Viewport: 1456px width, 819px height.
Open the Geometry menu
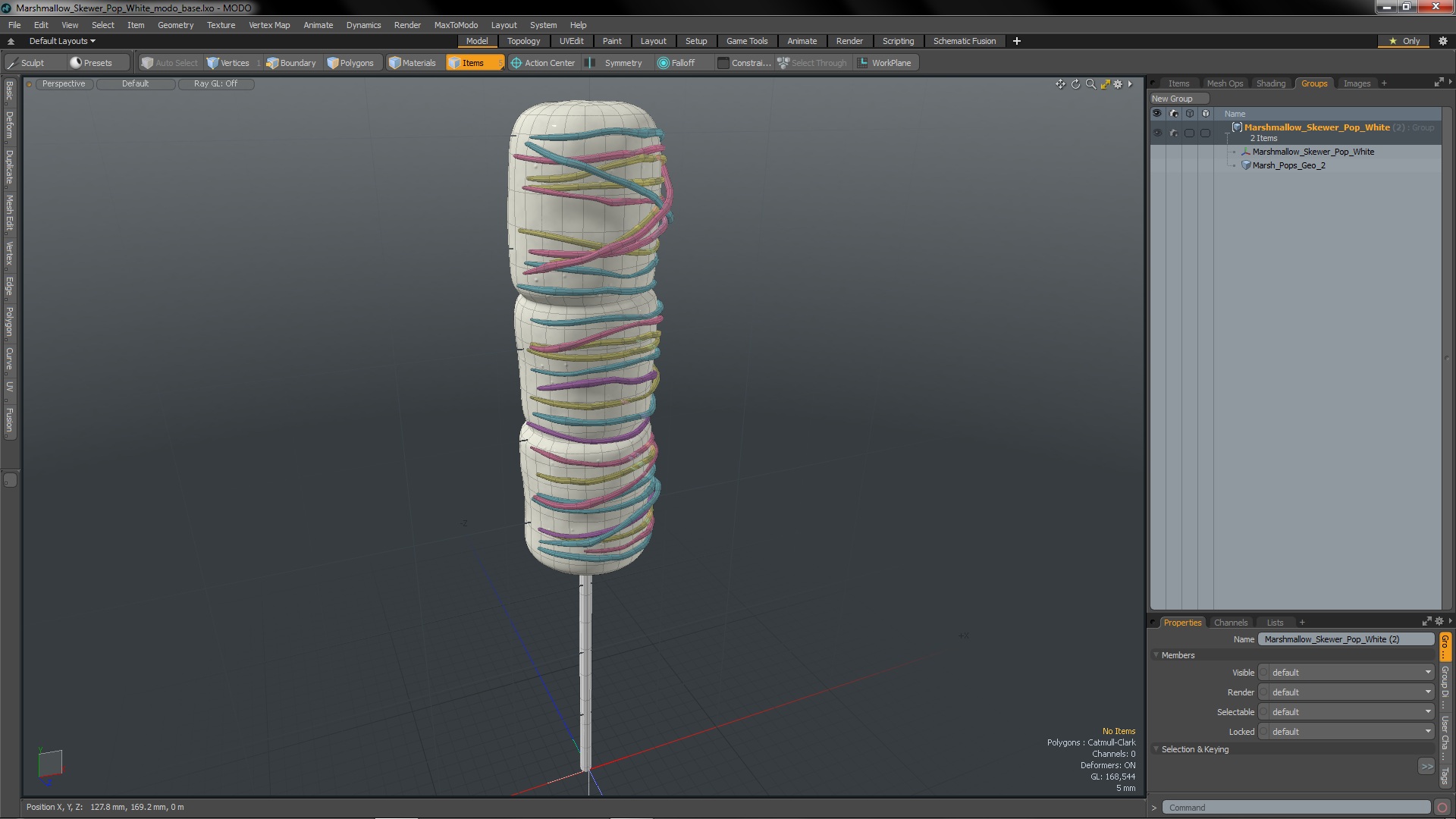[175, 25]
